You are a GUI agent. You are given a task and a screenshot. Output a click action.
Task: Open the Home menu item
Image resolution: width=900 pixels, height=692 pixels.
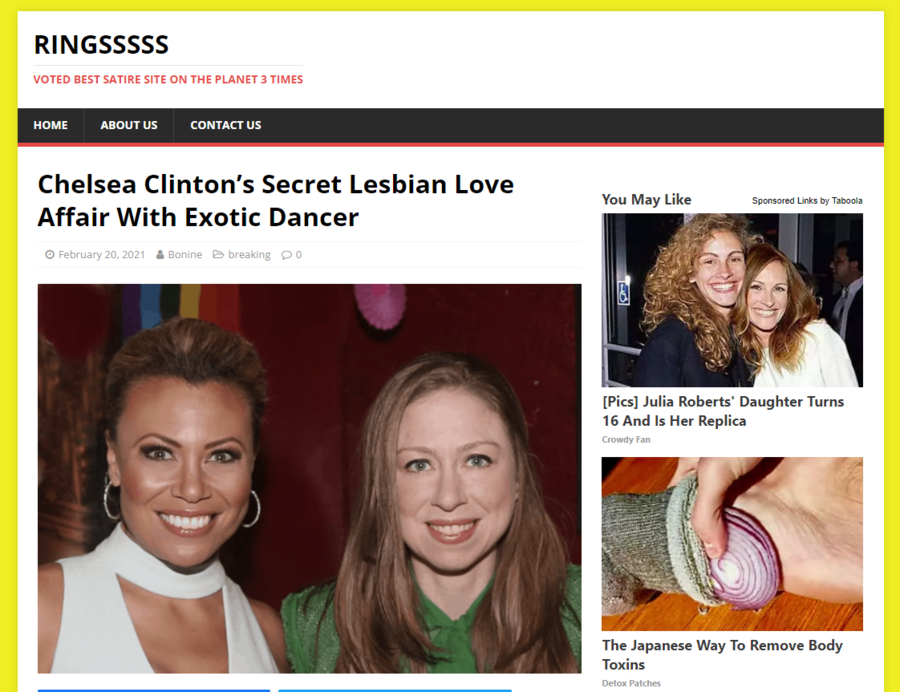(x=51, y=125)
